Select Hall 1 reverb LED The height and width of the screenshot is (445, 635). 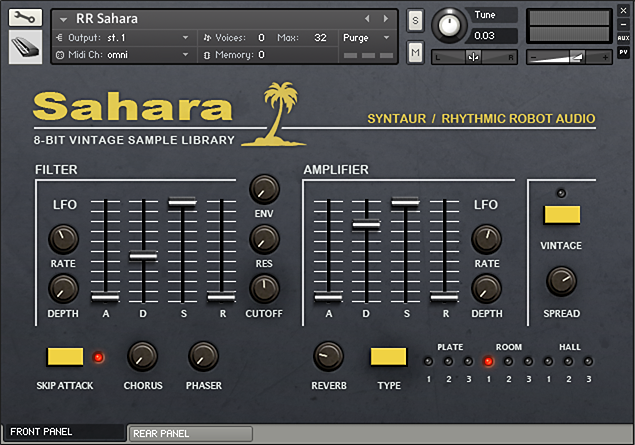click(548, 361)
